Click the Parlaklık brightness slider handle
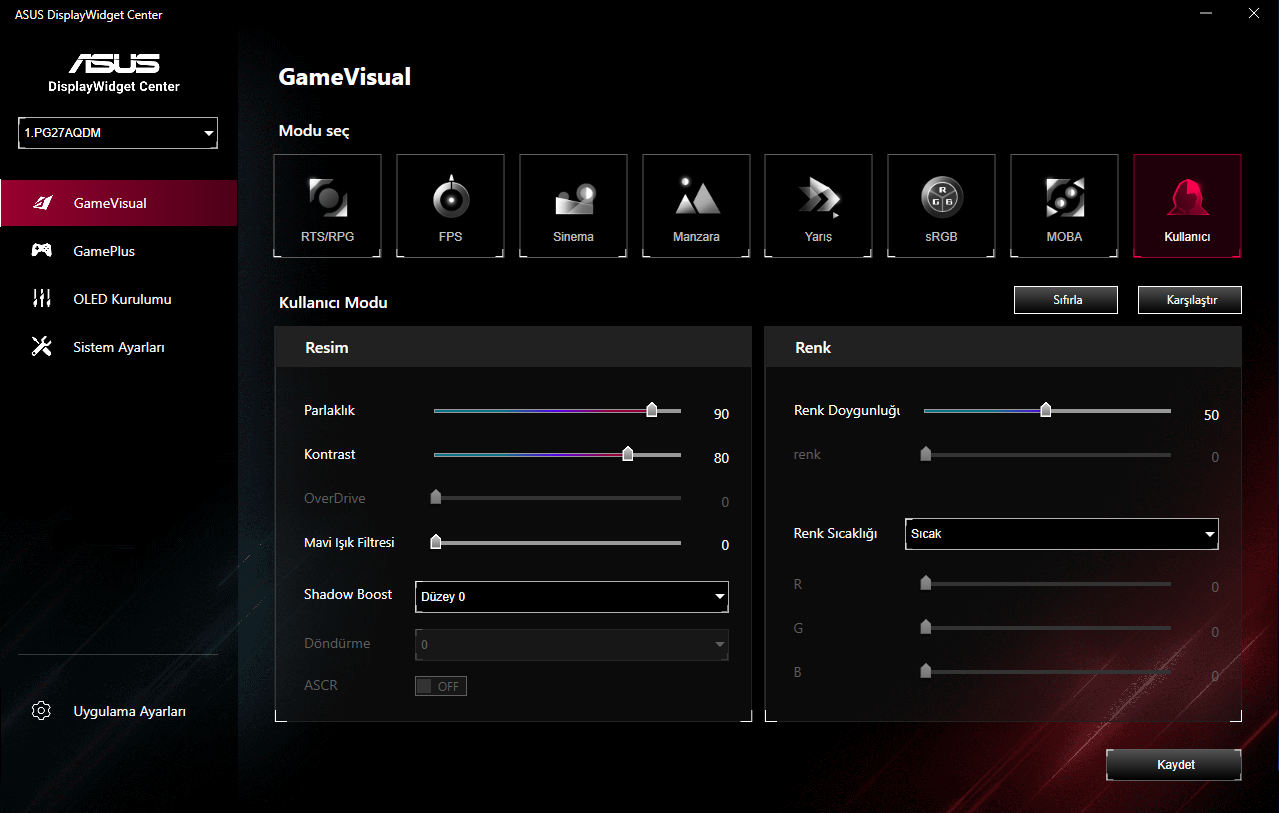1279x813 pixels. 652,409
